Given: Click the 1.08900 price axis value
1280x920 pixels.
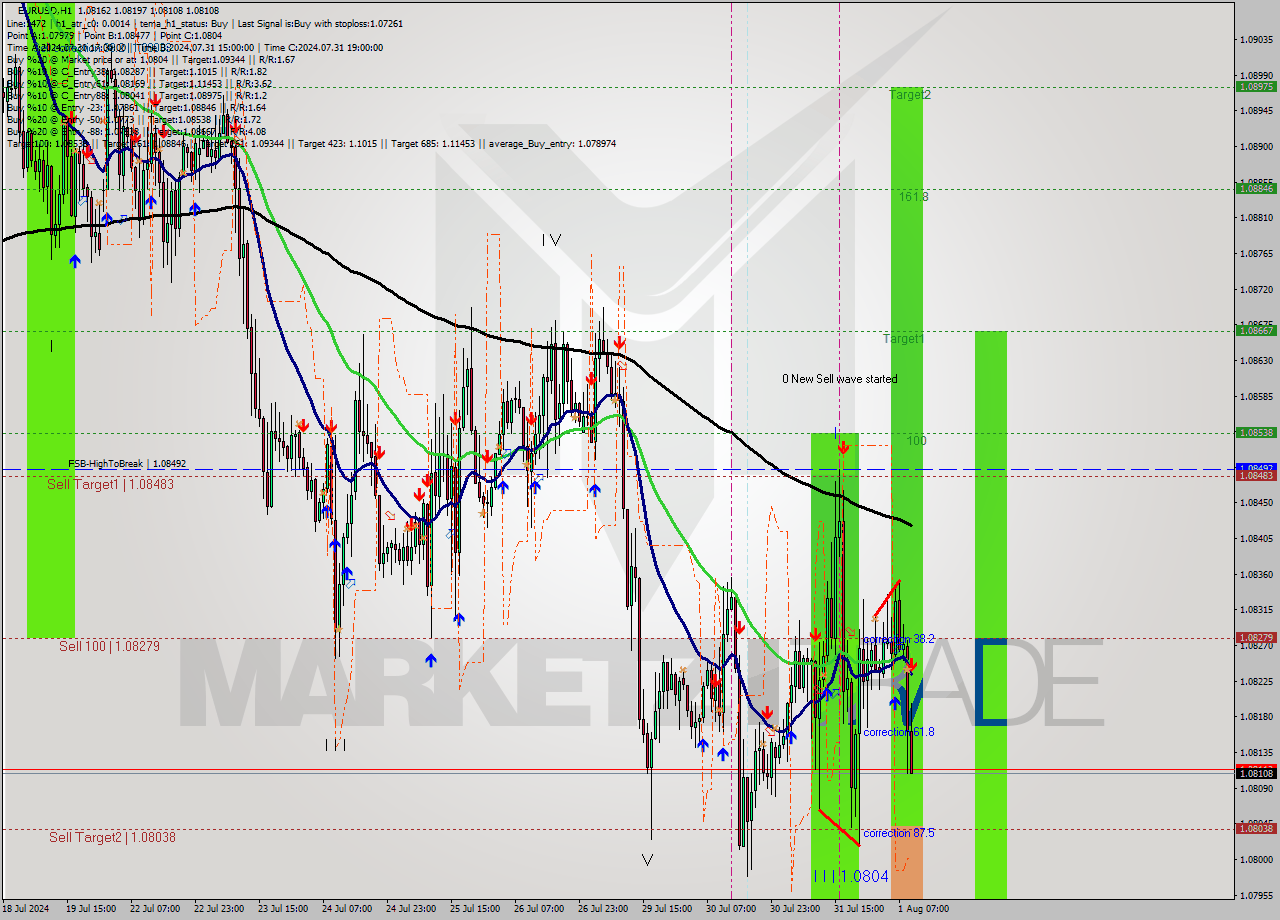Looking at the screenshot, I should click(x=1256, y=146).
